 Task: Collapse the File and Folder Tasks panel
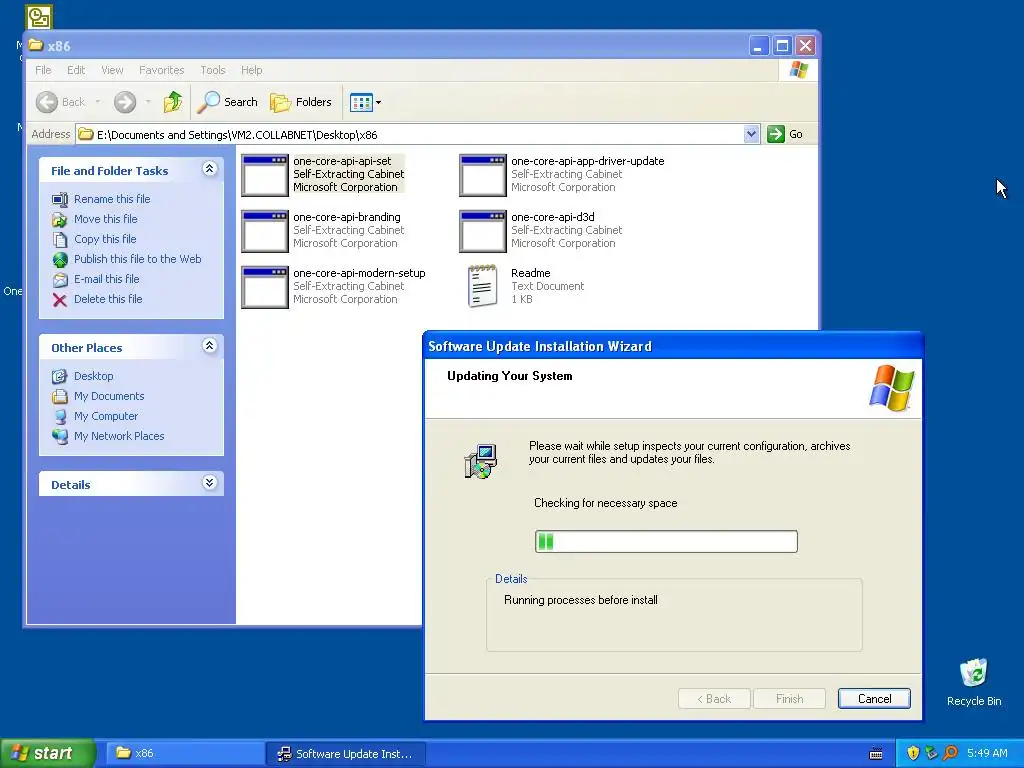(209, 169)
